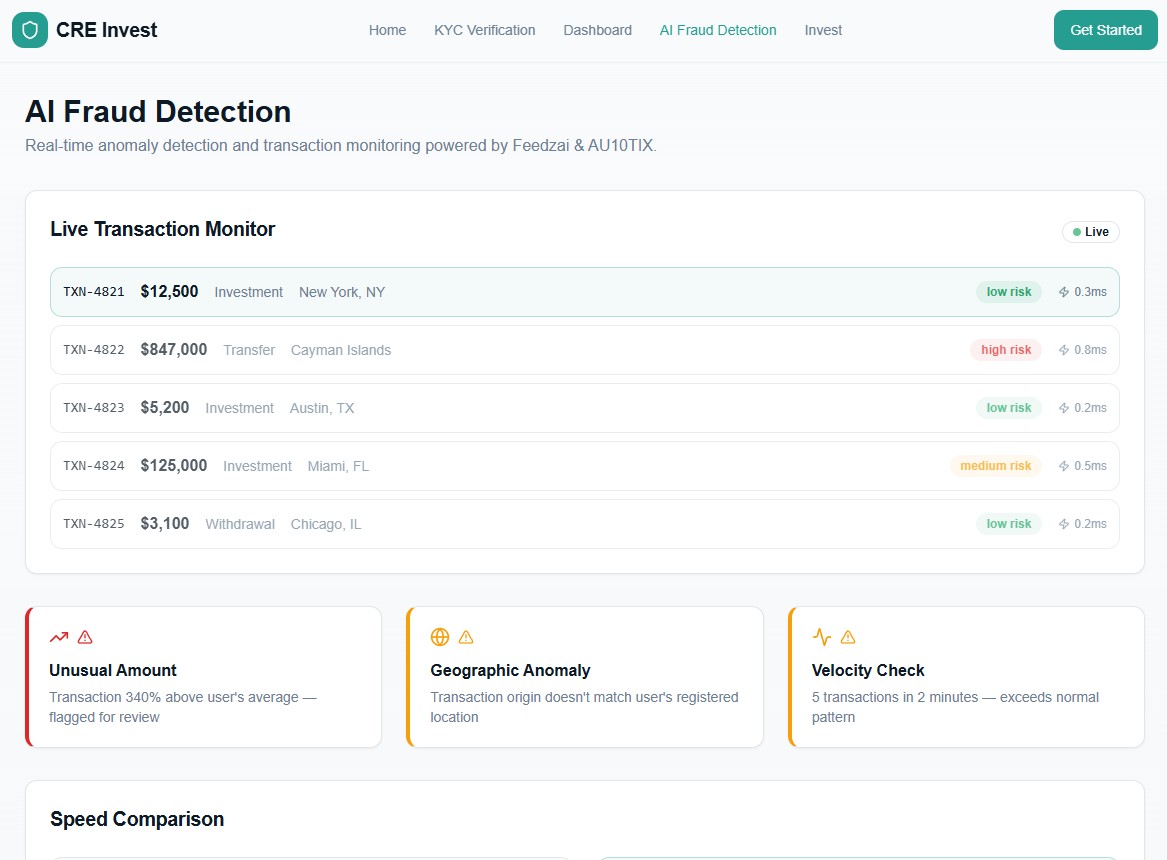Click the CRE Invest shield logo icon
The height and width of the screenshot is (860, 1167).
(30, 30)
